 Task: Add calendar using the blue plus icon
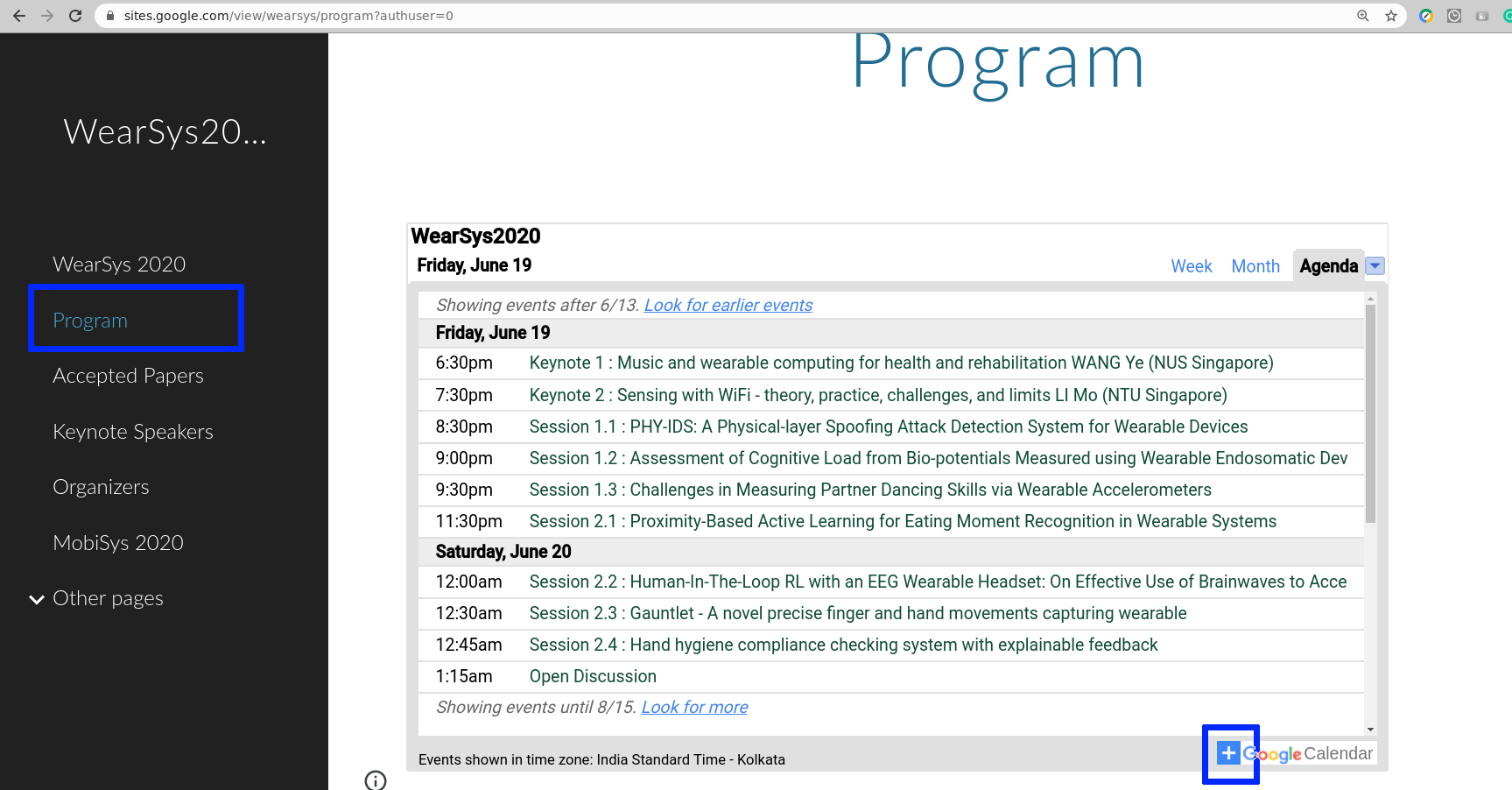coord(1229,753)
